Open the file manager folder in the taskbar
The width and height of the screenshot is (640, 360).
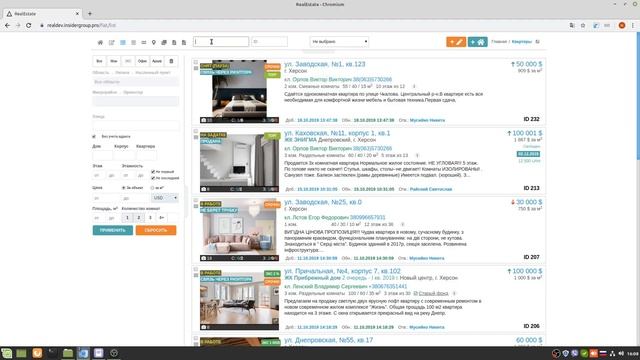coord(68,353)
